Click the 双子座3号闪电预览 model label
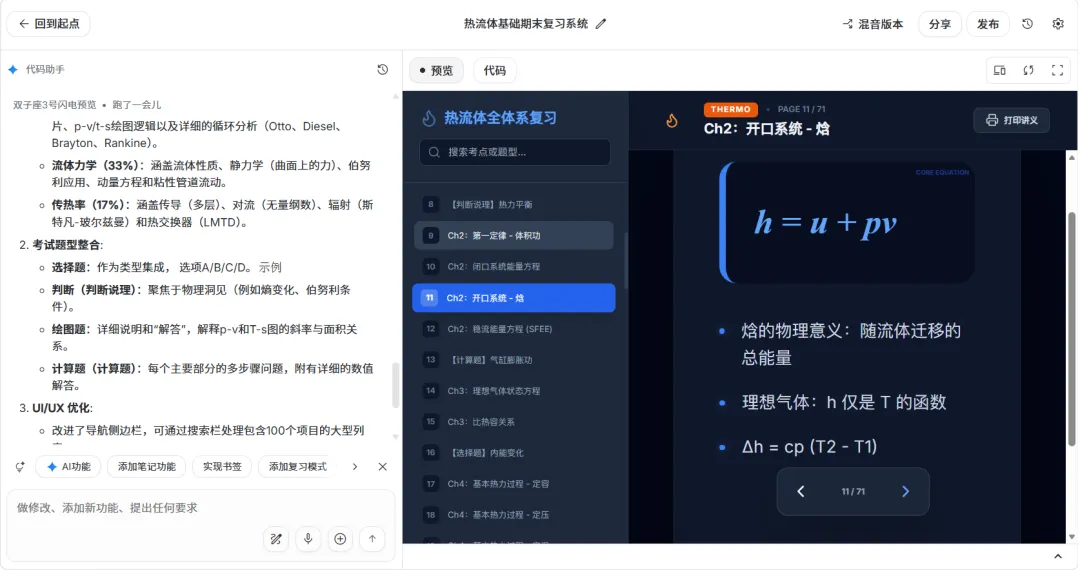The image size is (1080, 570). [54, 105]
